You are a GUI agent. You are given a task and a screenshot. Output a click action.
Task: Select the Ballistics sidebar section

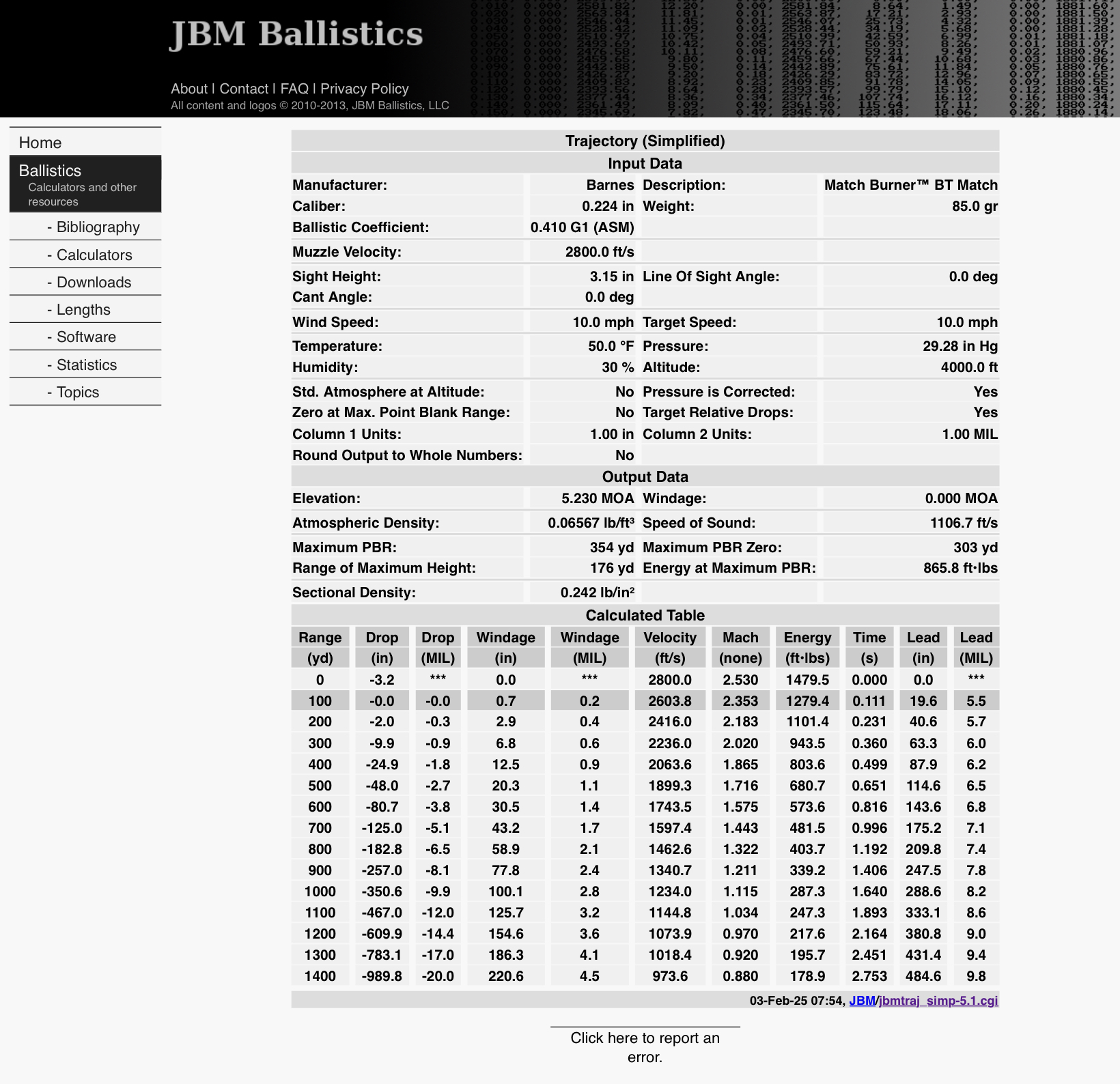click(85, 184)
